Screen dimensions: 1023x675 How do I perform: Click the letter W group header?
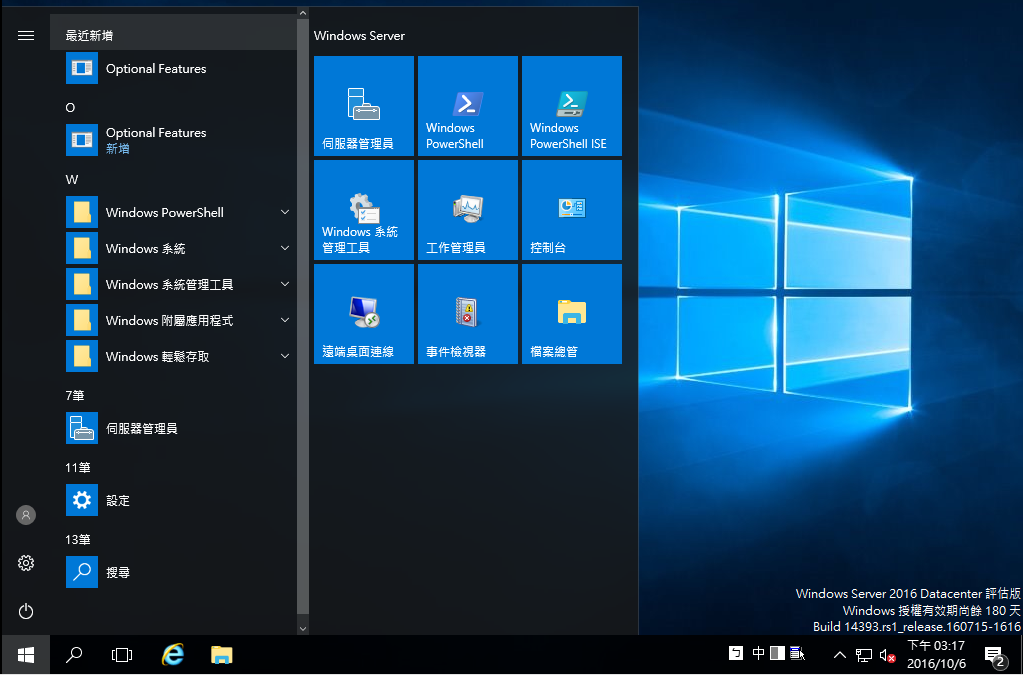pos(72,179)
